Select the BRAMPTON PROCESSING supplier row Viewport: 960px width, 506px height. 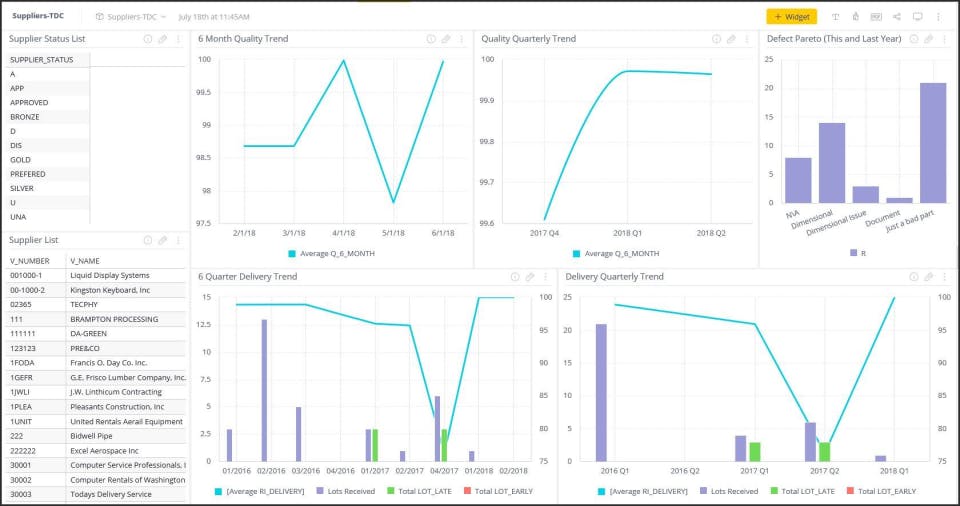[96, 319]
